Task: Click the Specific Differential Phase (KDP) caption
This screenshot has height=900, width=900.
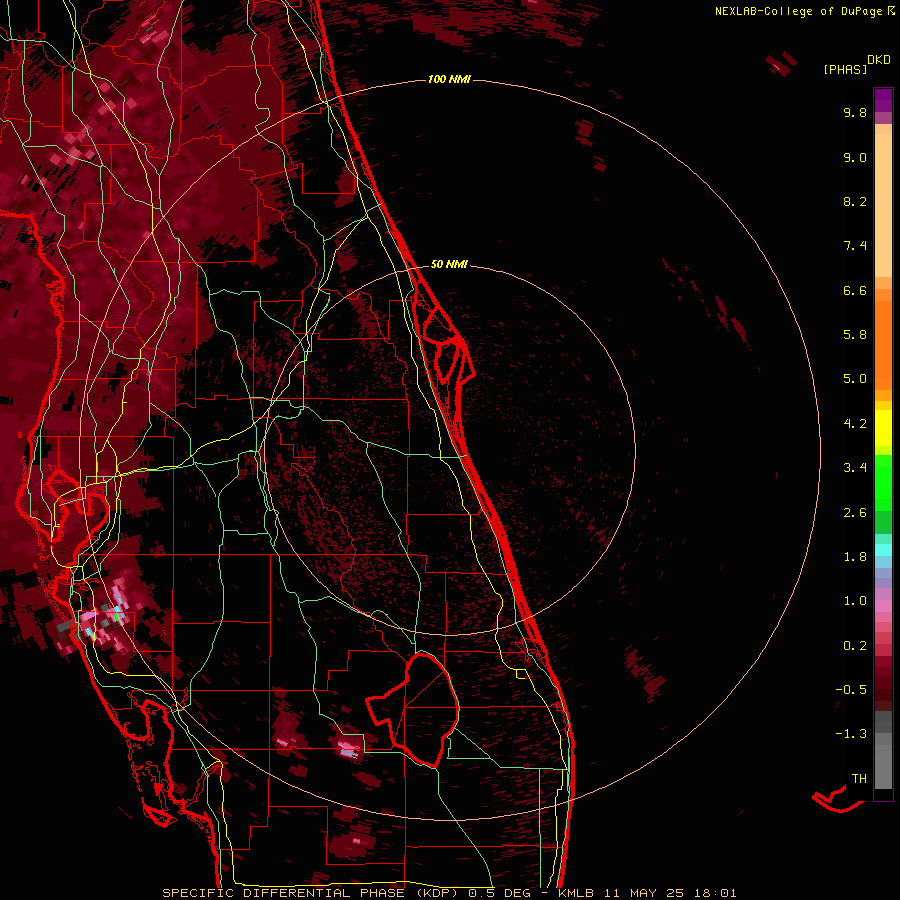Action: pos(312,893)
